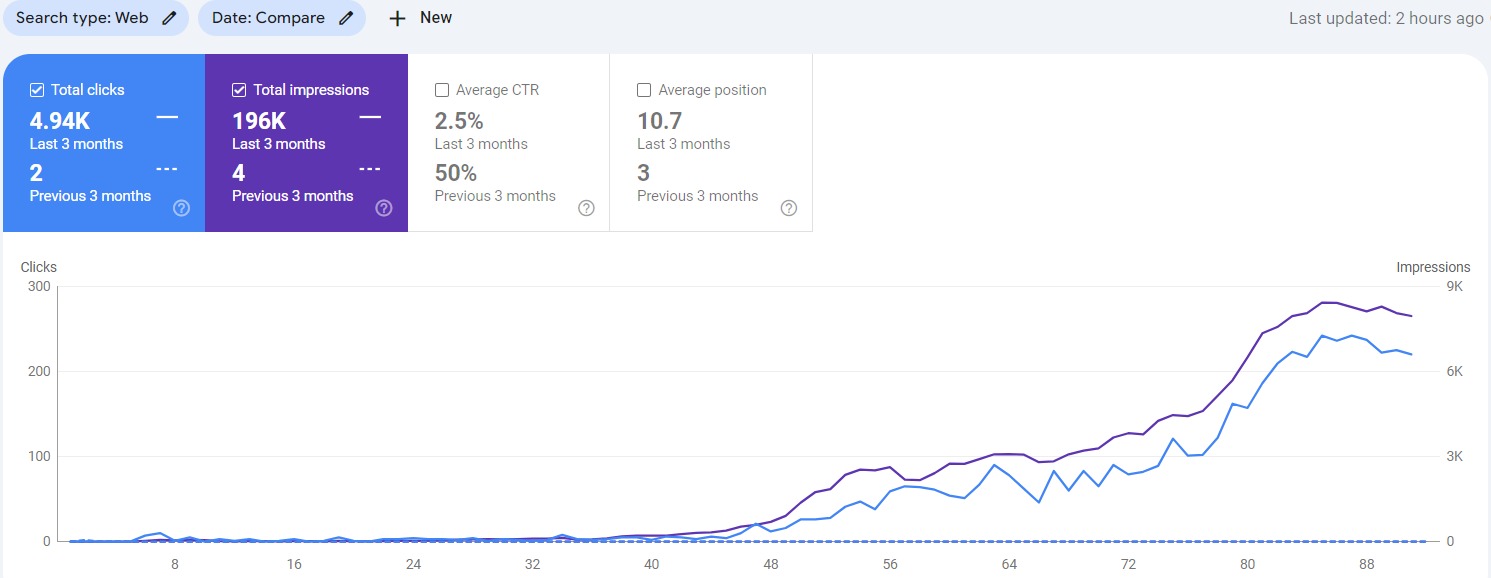Uncheck the Total impressions checkbox
The height and width of the screenshot is (578, 1491).
239,90
